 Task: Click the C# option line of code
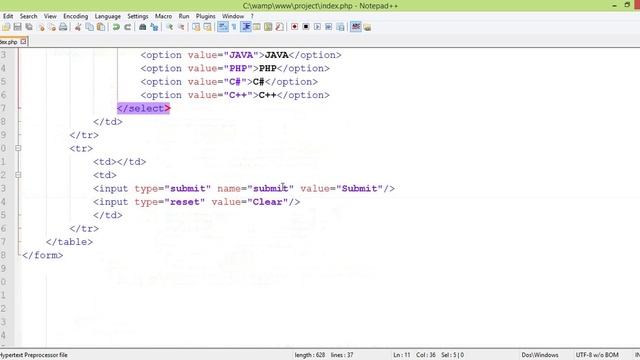point(229,82)
